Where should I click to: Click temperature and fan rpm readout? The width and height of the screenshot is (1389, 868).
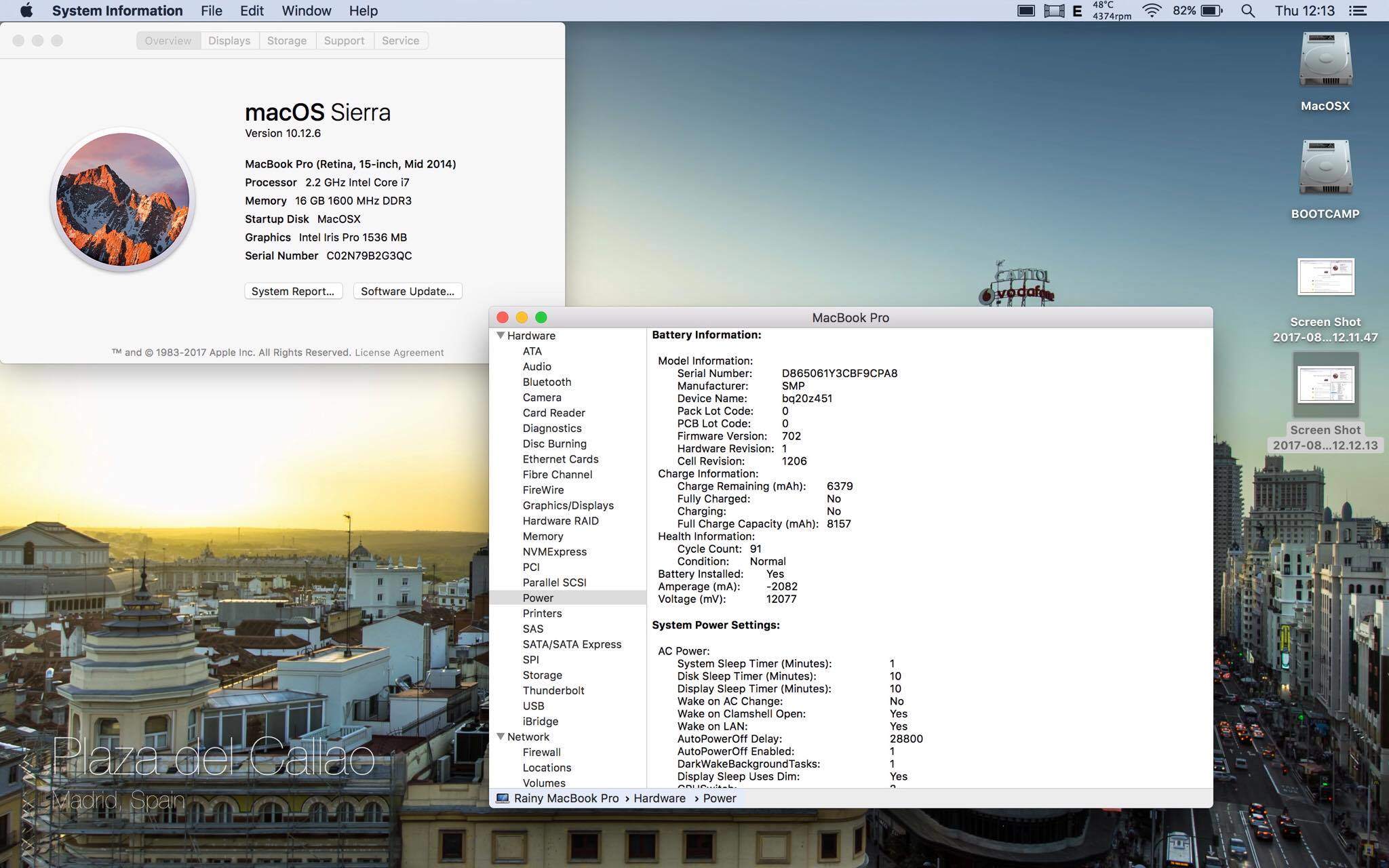[1112, 11]
